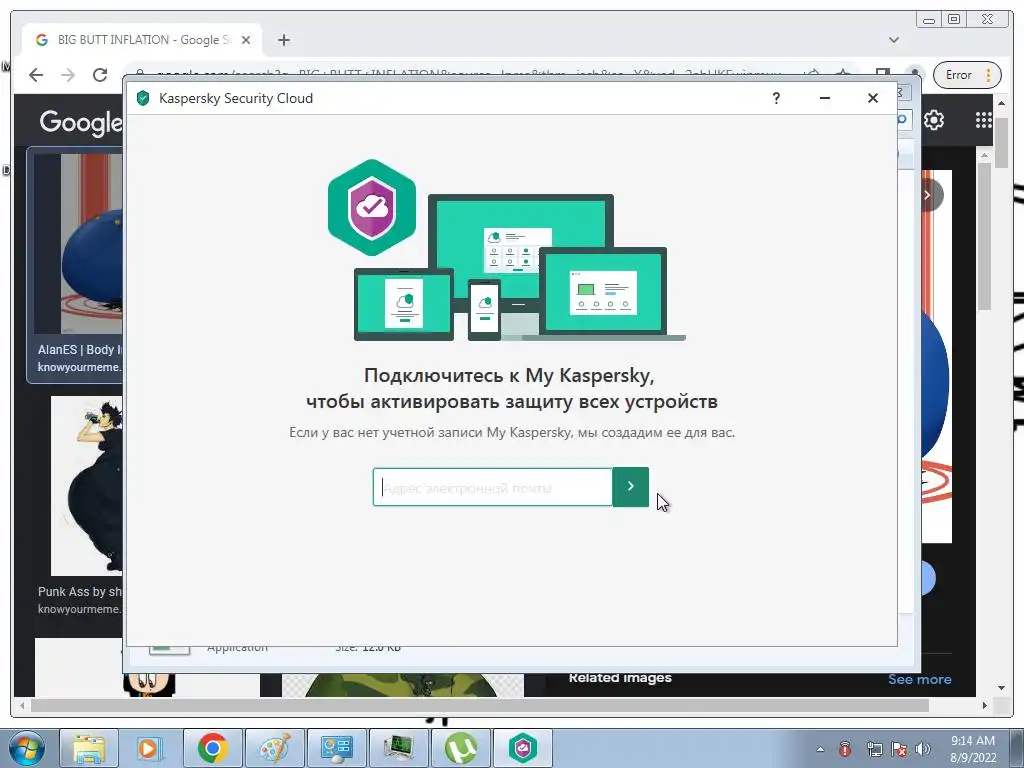Open Kaspersky help question mark
This screenshot has height=768, width=1024.
click(776, 98)
